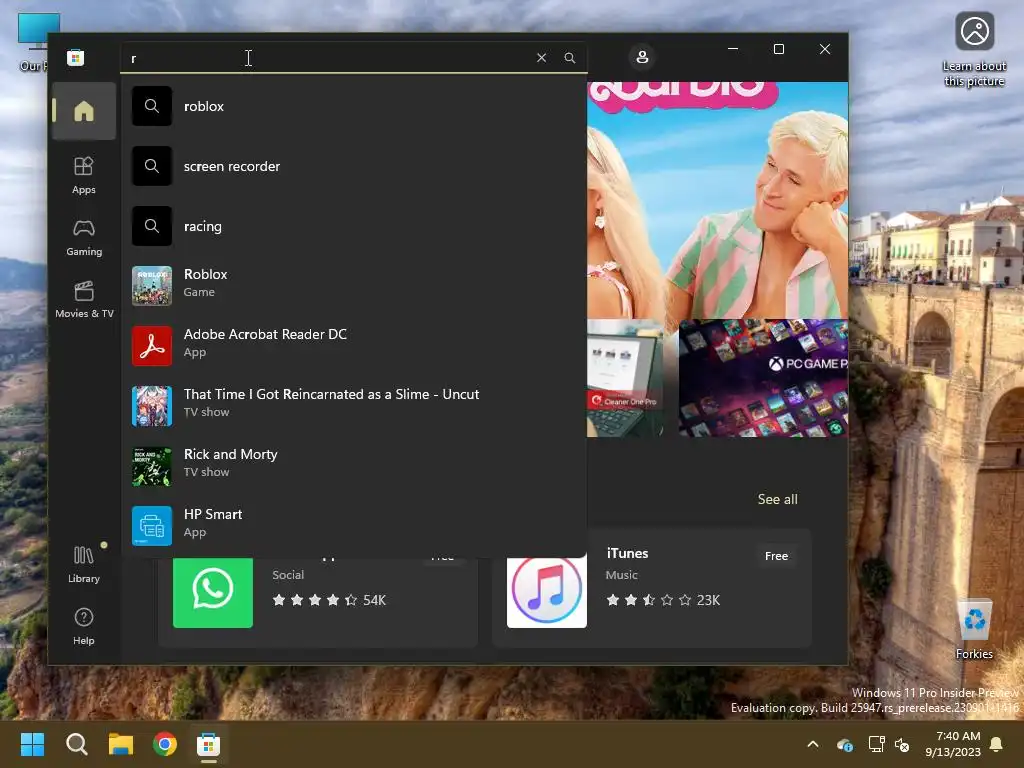Click the muted volume tray icon

pos(902,744)
